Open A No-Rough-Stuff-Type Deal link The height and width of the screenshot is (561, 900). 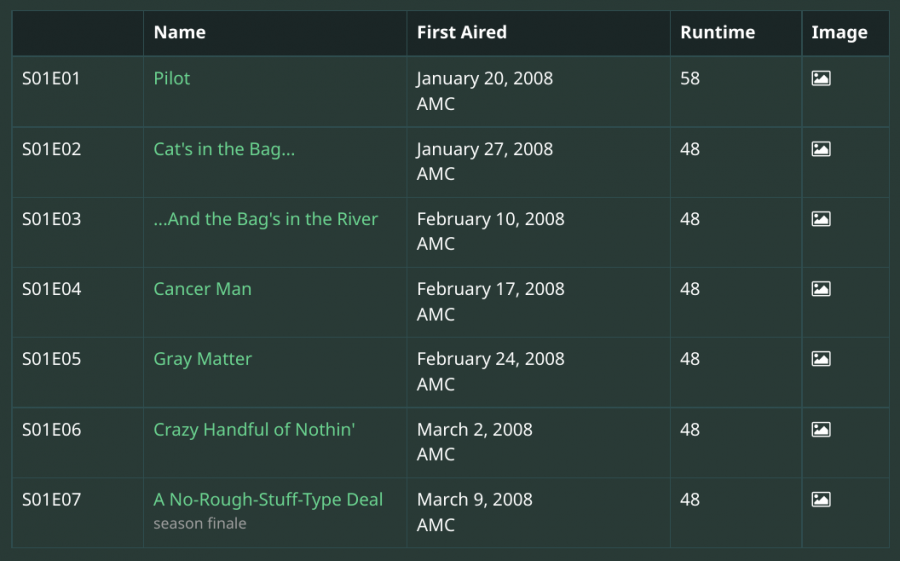pyautogui.click(x=268, y=500)
